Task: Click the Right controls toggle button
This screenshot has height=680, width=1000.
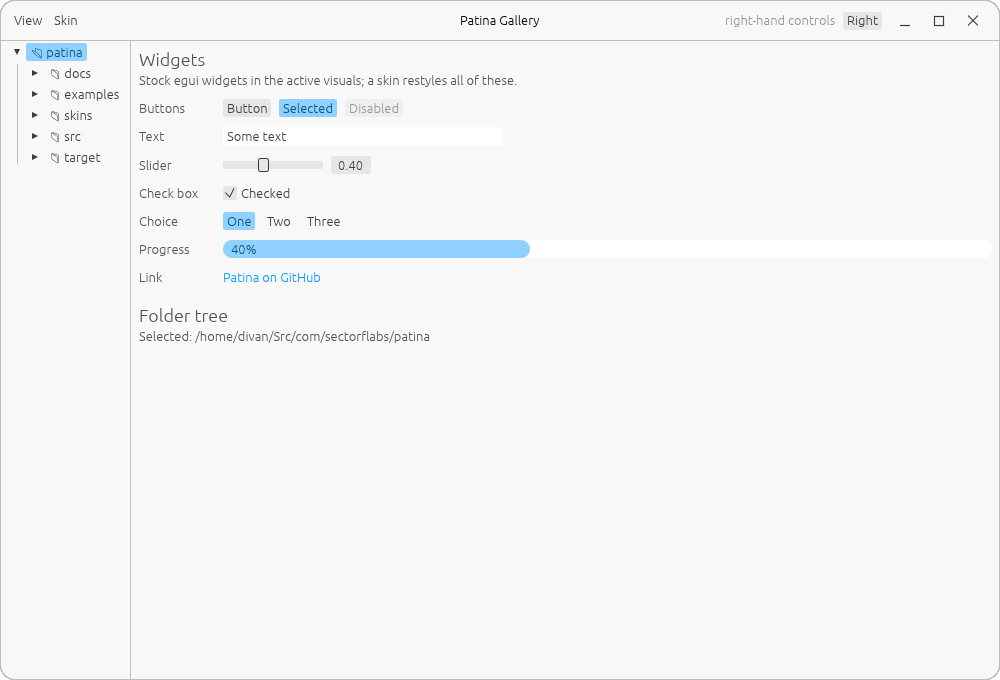Action: tap(862, 21)
